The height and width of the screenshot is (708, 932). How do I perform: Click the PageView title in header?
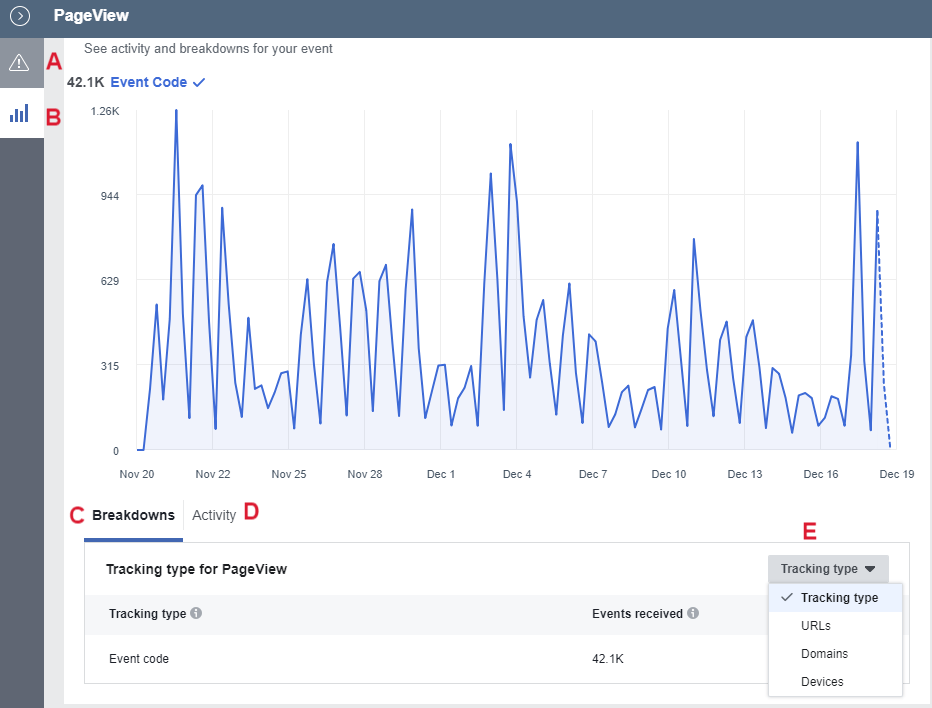91,16
